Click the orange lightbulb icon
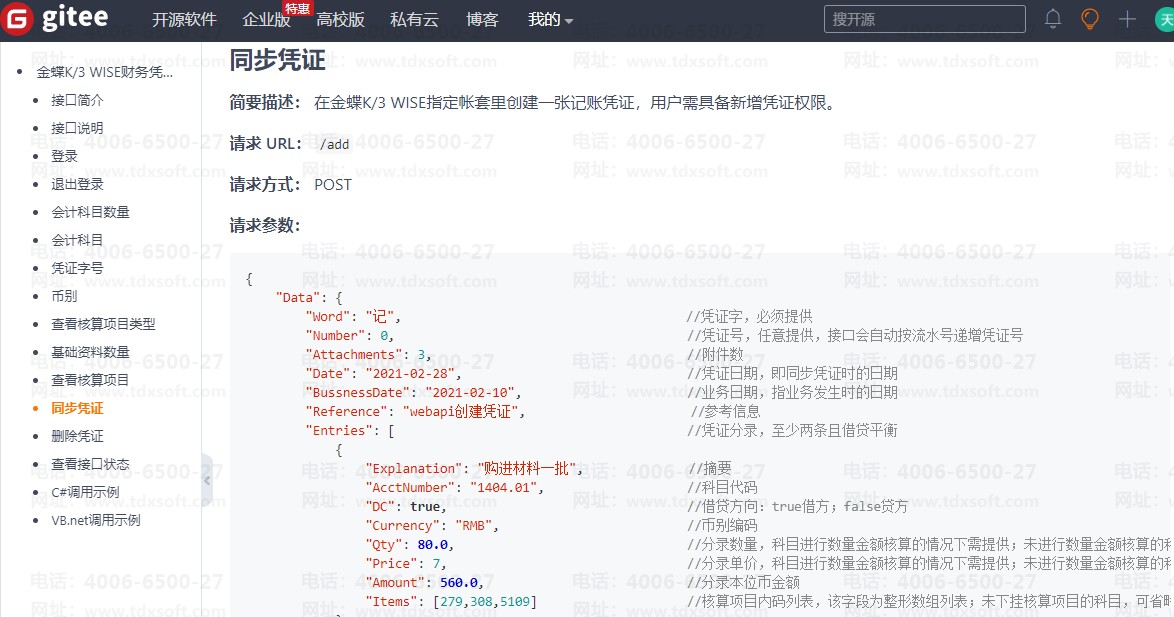This screenshot has height=617, width=1174. pos(1090,19)
